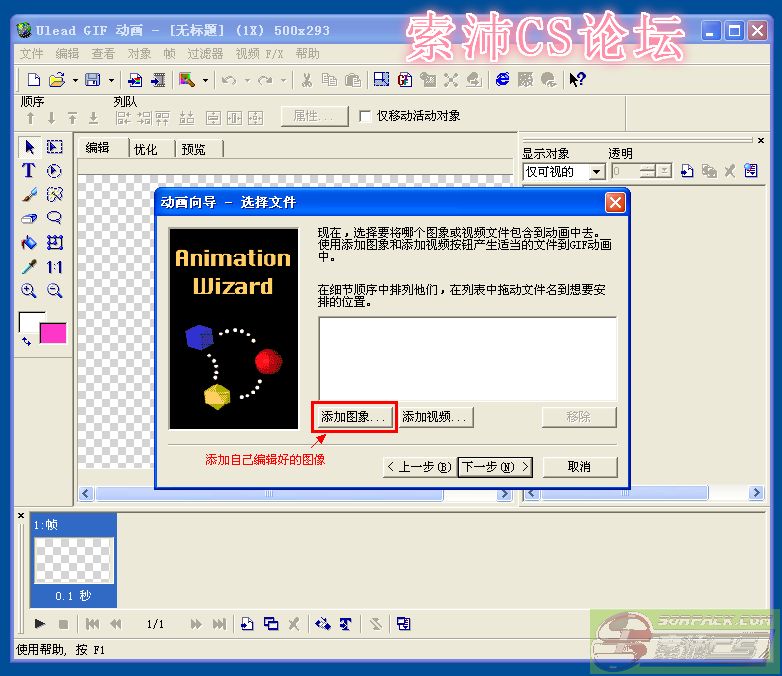
Task: Click the Cut scissors icon
Action: (x=307, y=80)
